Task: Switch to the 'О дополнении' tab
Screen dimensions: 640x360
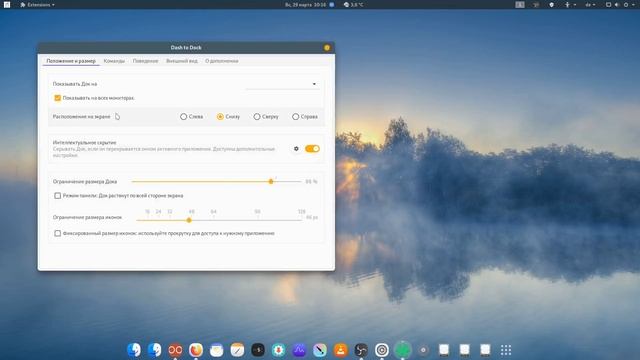Action: coord(222,61)
